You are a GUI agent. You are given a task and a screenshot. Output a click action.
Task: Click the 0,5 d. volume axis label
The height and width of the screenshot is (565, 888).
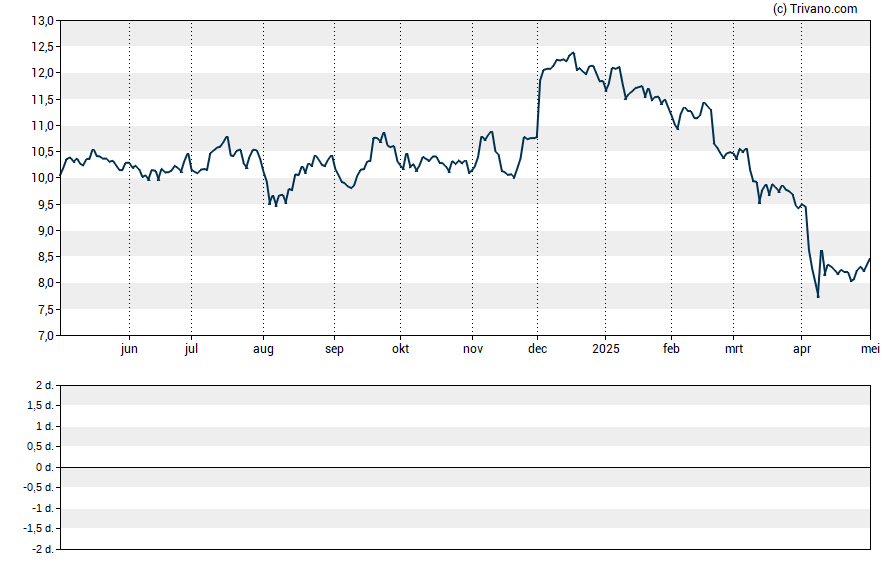tap(40, 447)
